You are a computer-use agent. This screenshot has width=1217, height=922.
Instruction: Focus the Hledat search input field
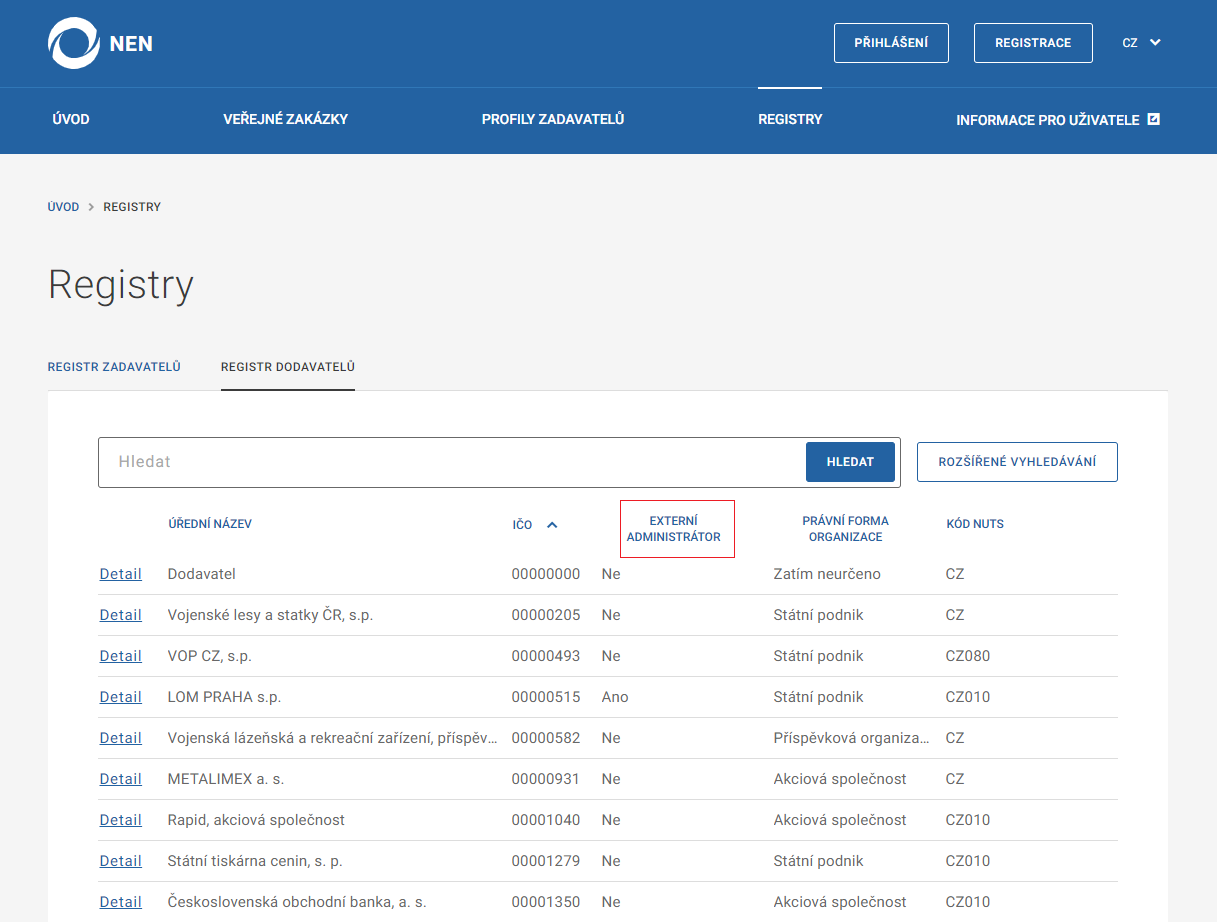click(x=452, y=462)
